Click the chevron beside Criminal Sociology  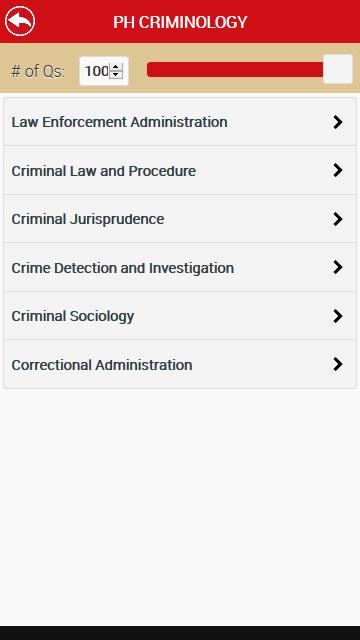338,316
